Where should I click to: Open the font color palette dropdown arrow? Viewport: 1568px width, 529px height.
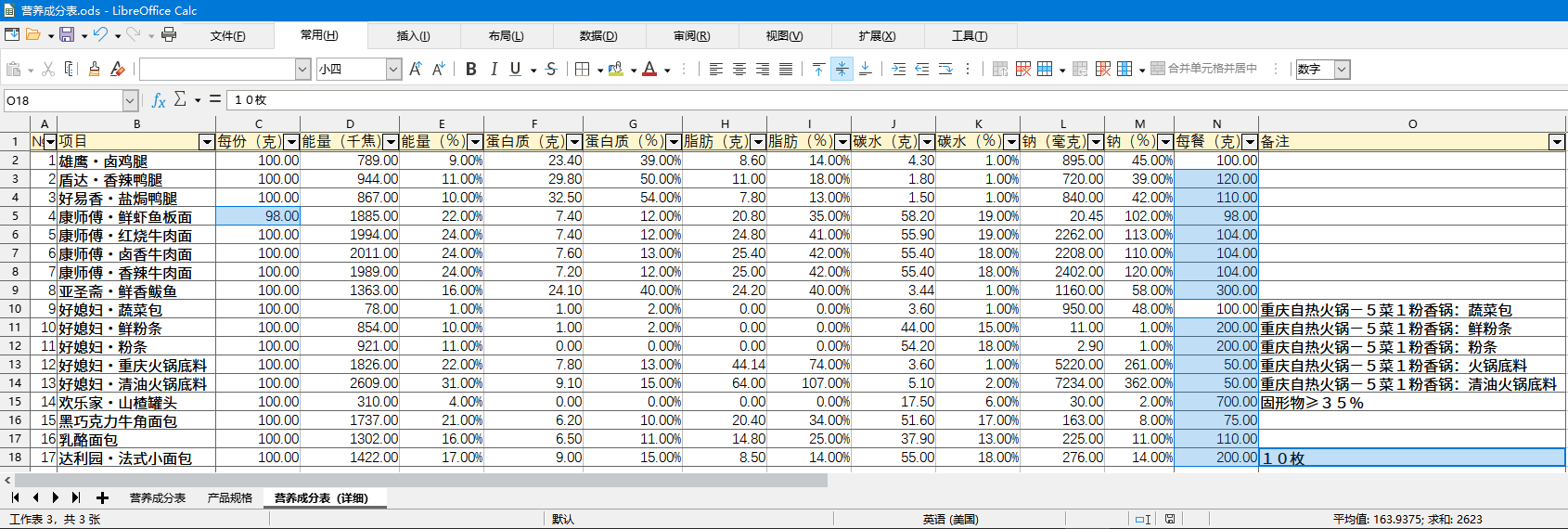pos(667,70)
